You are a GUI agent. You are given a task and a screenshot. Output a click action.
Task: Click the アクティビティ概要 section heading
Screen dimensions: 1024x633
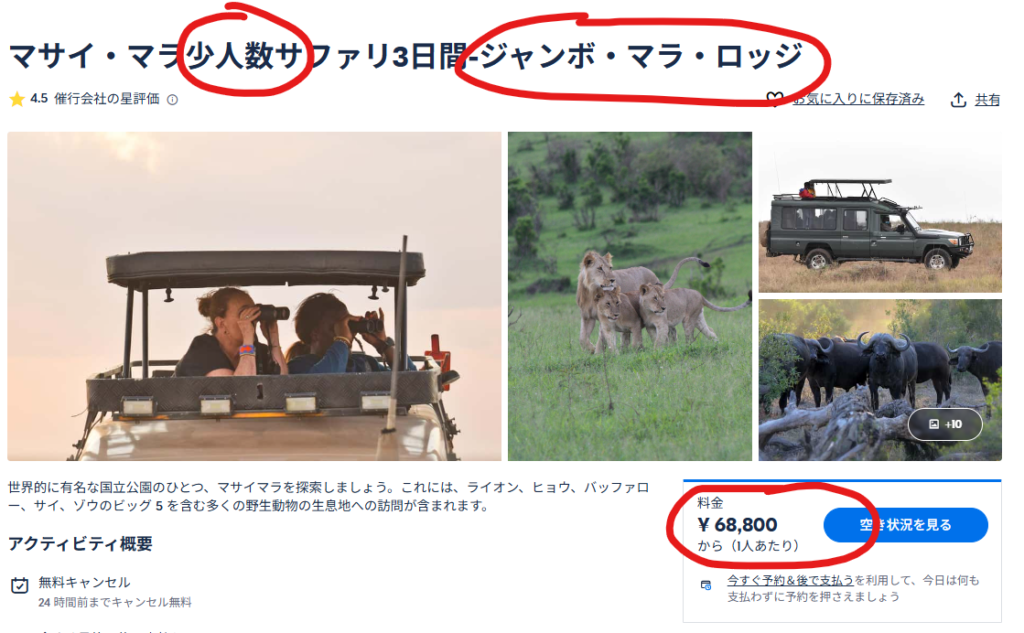(80, 544)
